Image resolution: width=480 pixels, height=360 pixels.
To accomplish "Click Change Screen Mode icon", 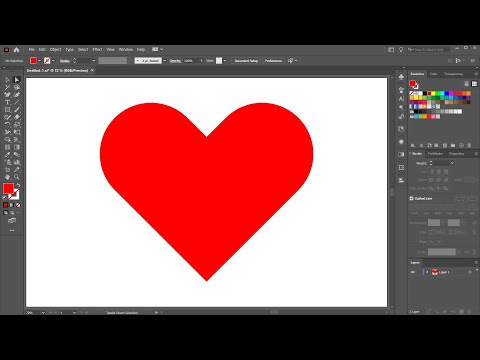I will (x=12, y=220).
